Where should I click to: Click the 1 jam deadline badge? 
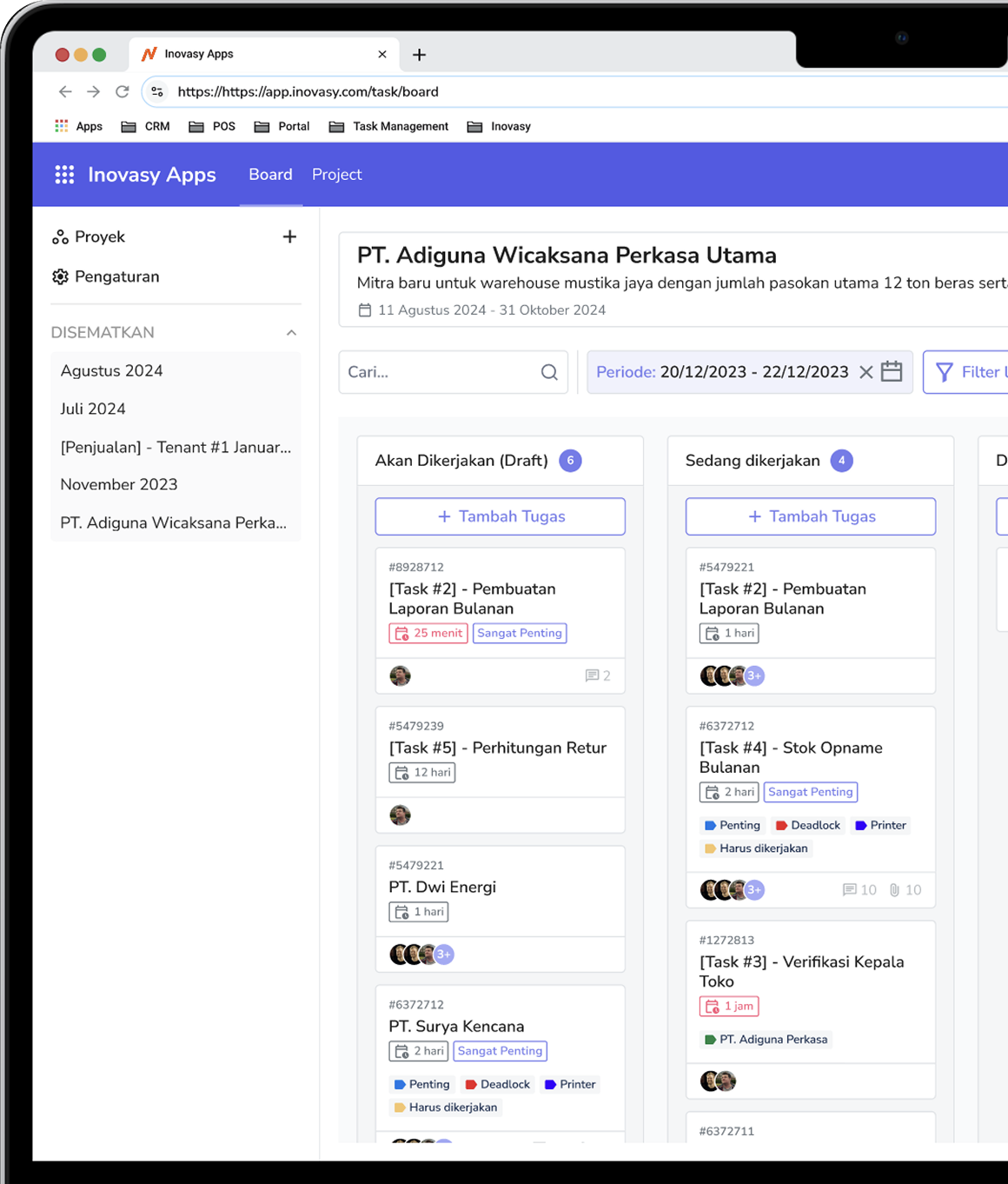click(729, 1006)
